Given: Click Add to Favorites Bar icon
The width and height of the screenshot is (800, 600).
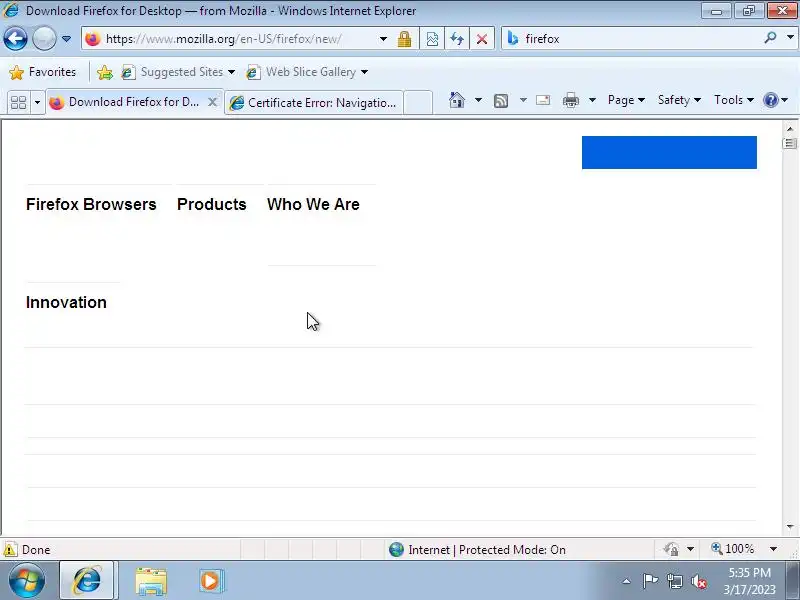Looking at the screenshot, I should coord(105,72).
